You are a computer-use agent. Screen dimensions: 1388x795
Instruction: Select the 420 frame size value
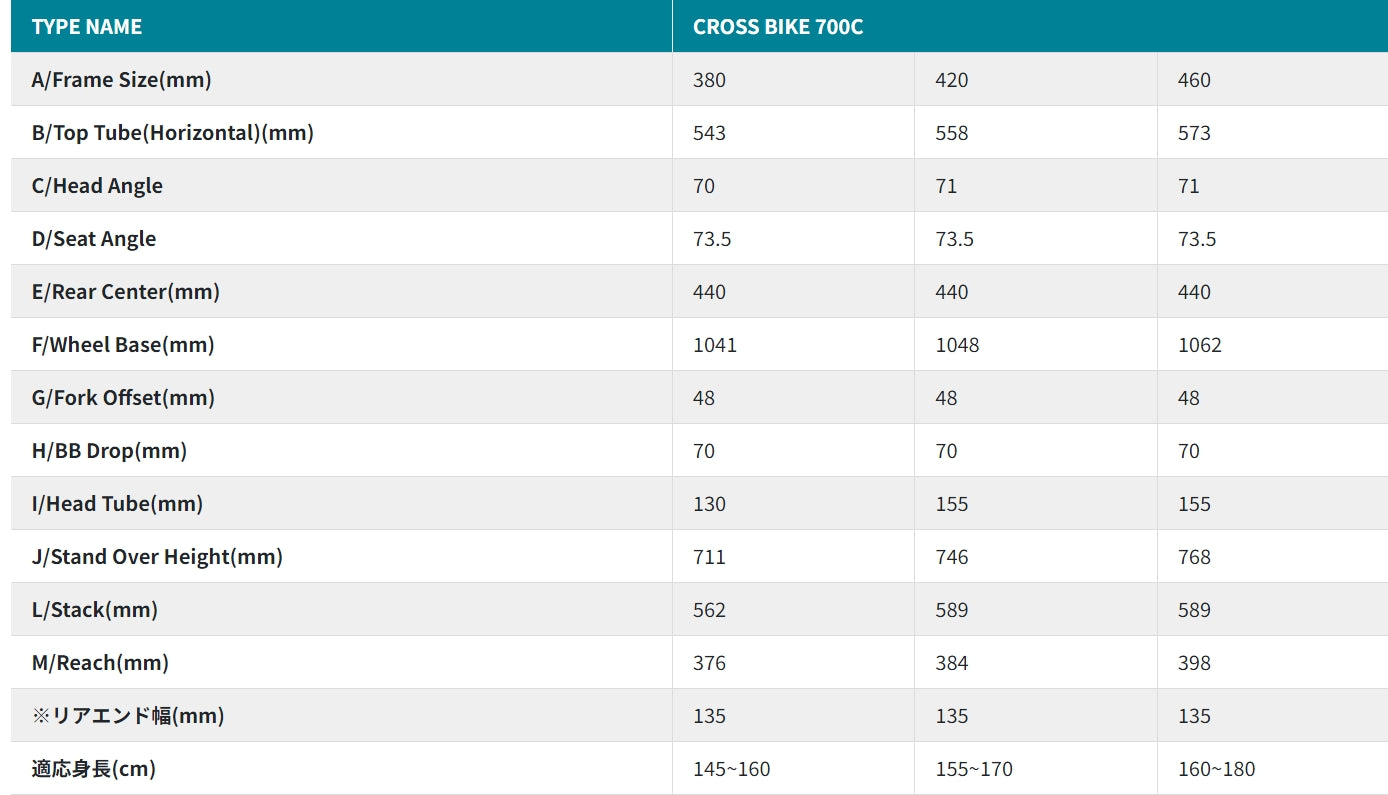tap(951, 80)
